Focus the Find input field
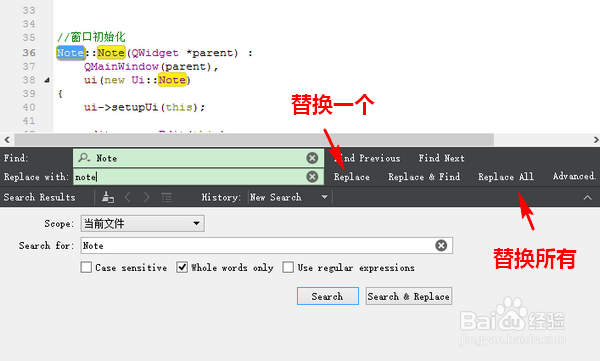The height and width of the screenshot is (361, 600). coord(199,158)
